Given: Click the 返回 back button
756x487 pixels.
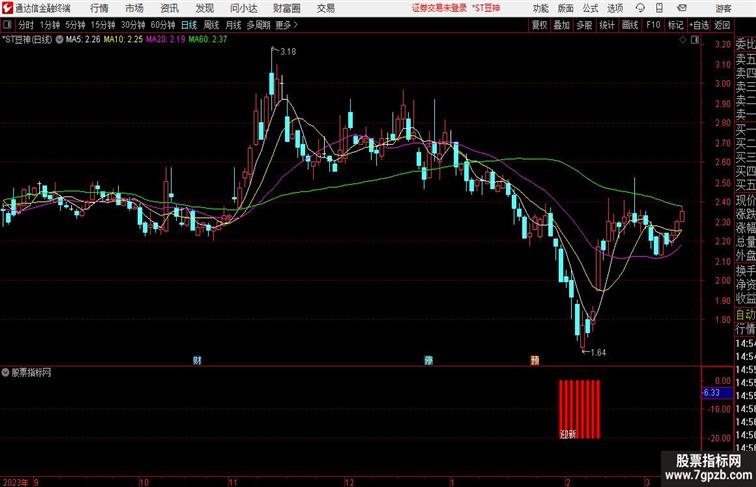Looking at the screenshot, I should 722,25.
